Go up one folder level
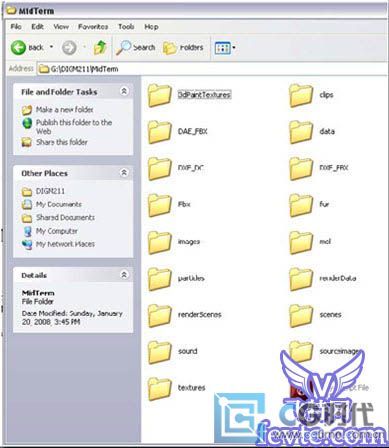 [x=100, y=48]
